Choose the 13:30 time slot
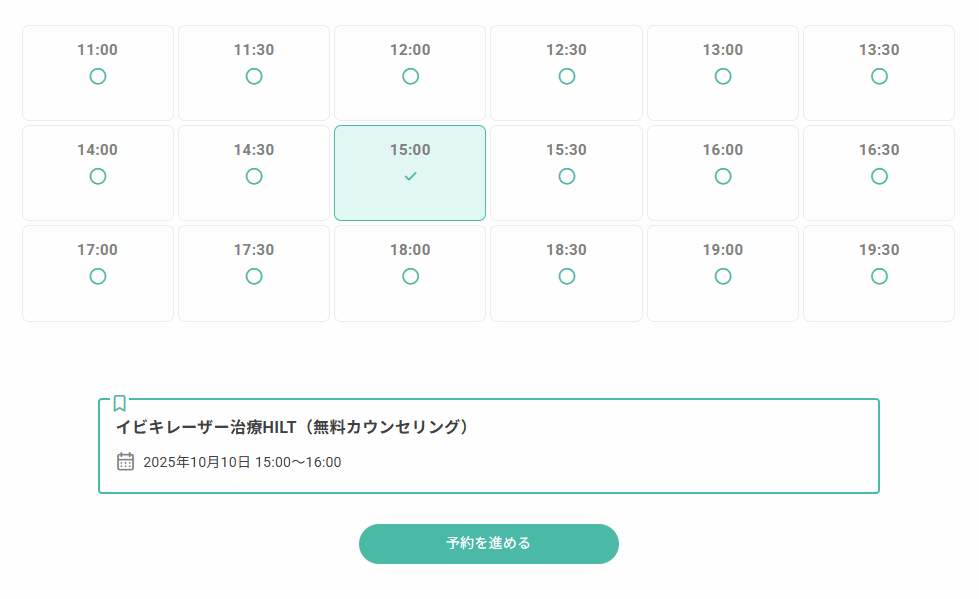 coord(878,73)
